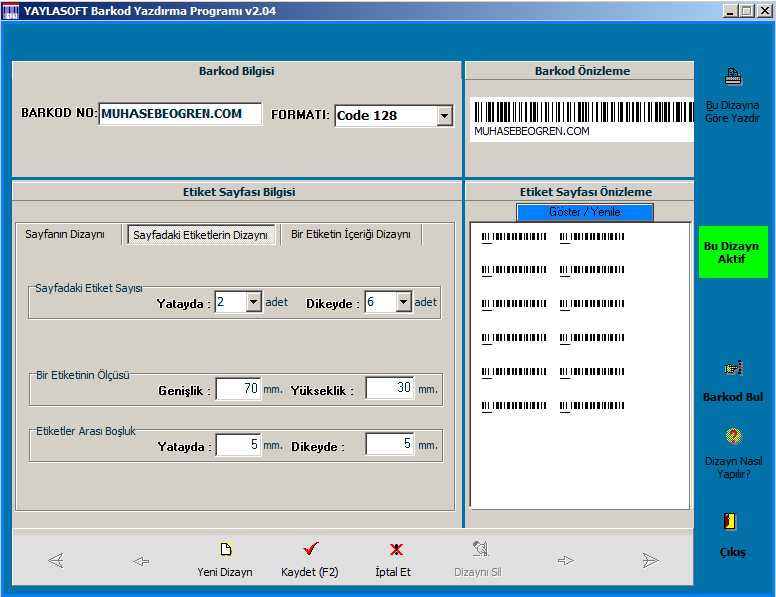
Task: Click the Yeni Dizayn label text
Action: 225,572
